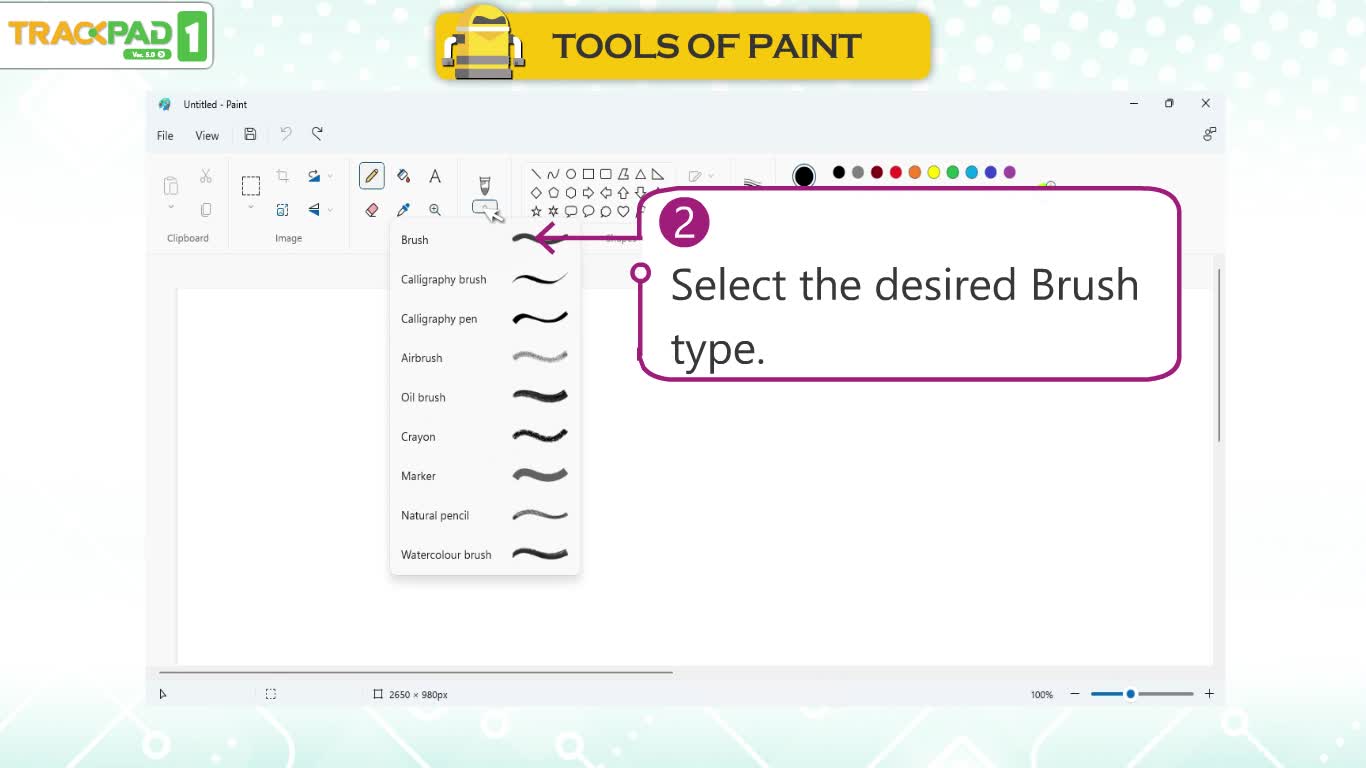The image size is (1366, 768).
Task: Click the 100% zoom level
Action: tap(1042, 695)
